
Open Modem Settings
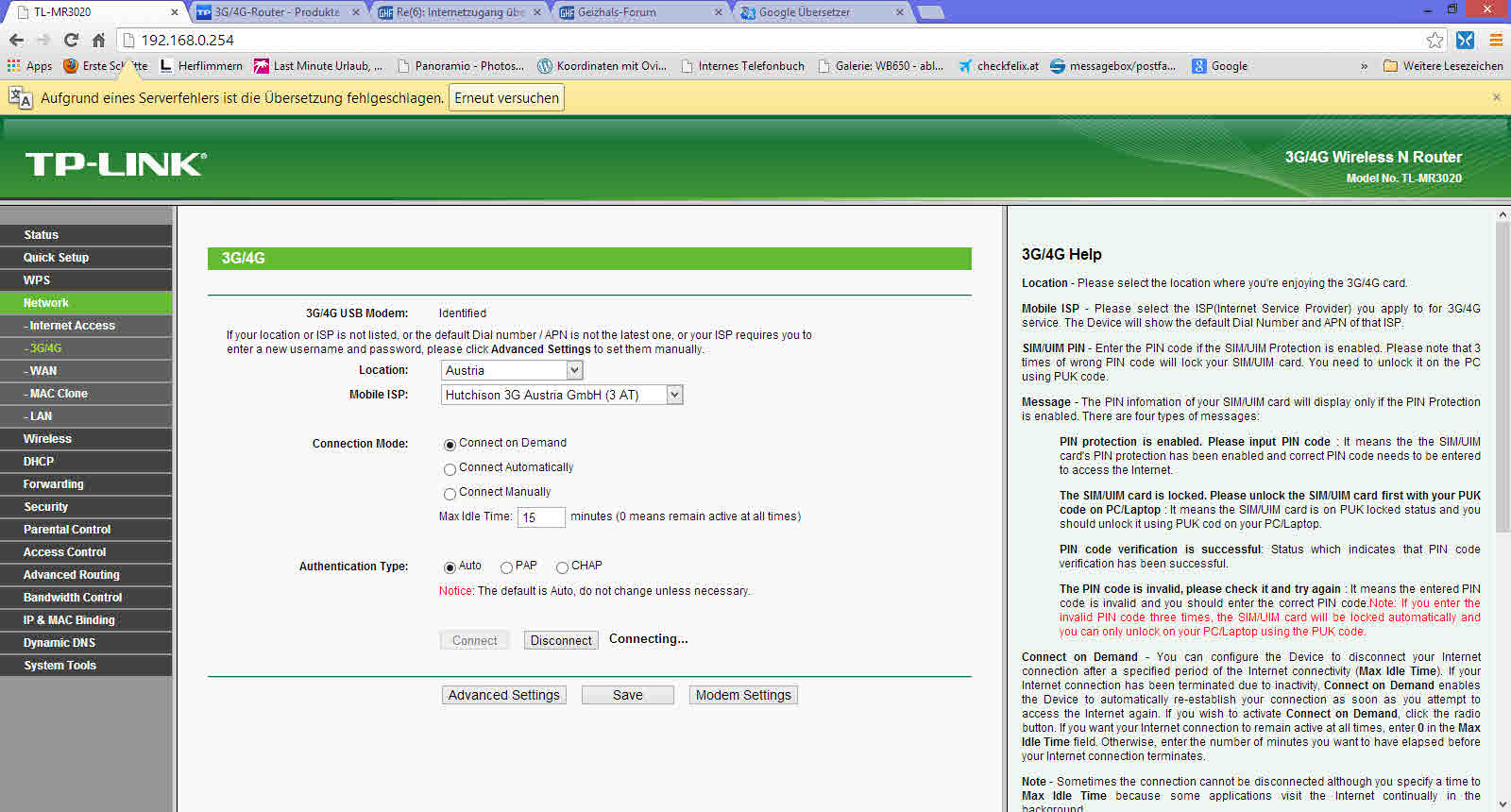(x=743, y=695)
